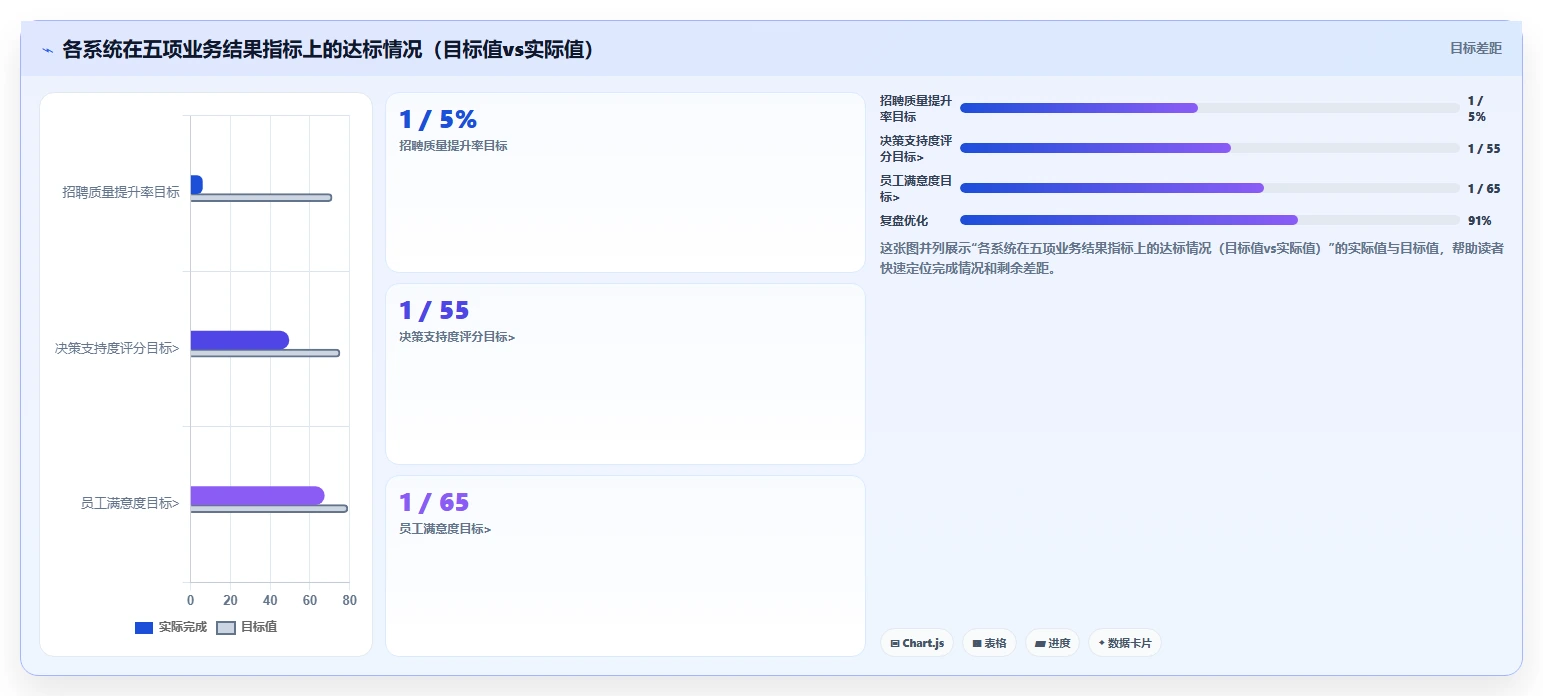
Task: Click the 决策支持度评分目标> progress bar
Action: click(x=1210, y=148)
